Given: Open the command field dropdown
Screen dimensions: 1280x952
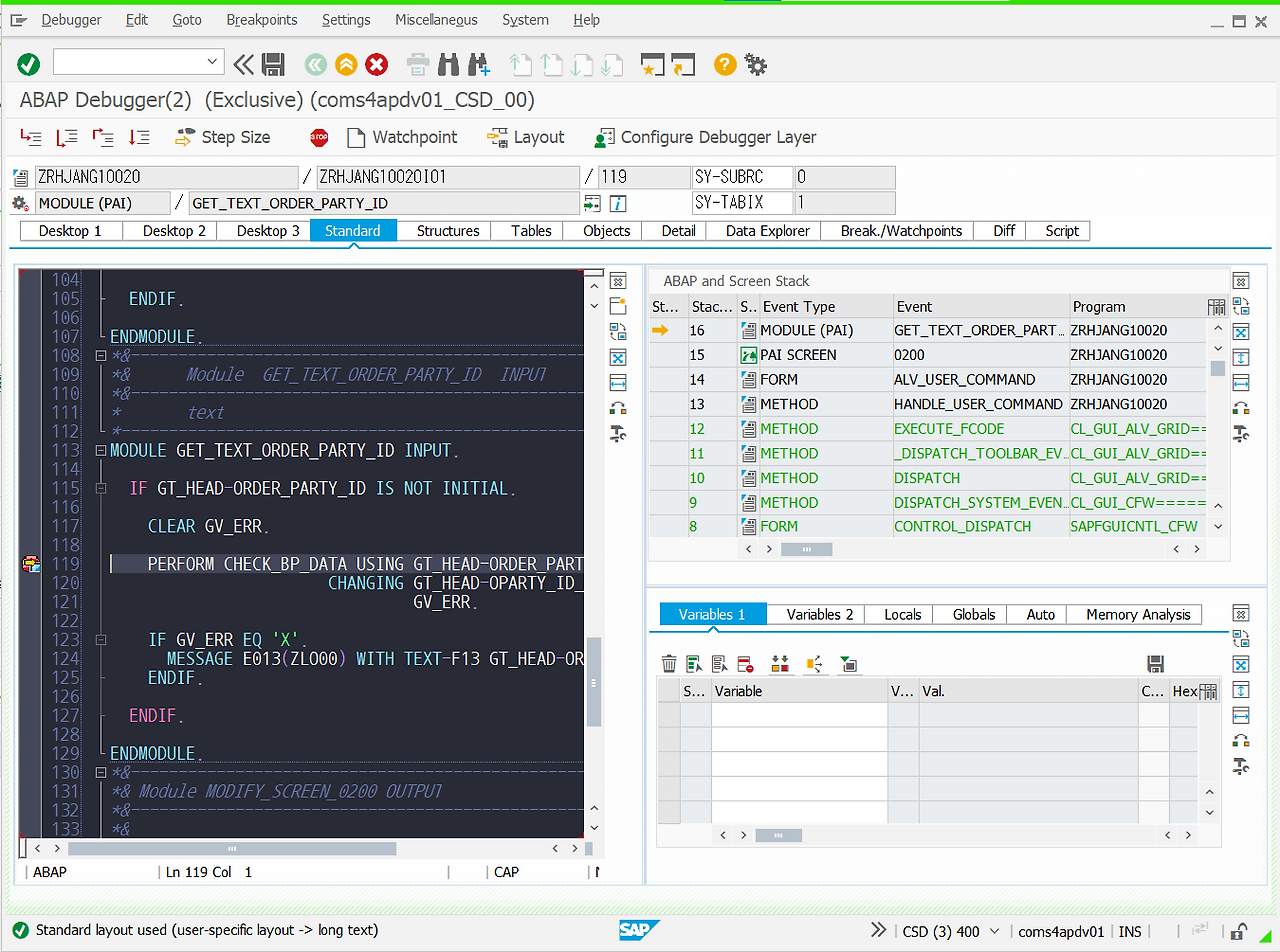Looking at the screenshot, I should click(212, 62).
